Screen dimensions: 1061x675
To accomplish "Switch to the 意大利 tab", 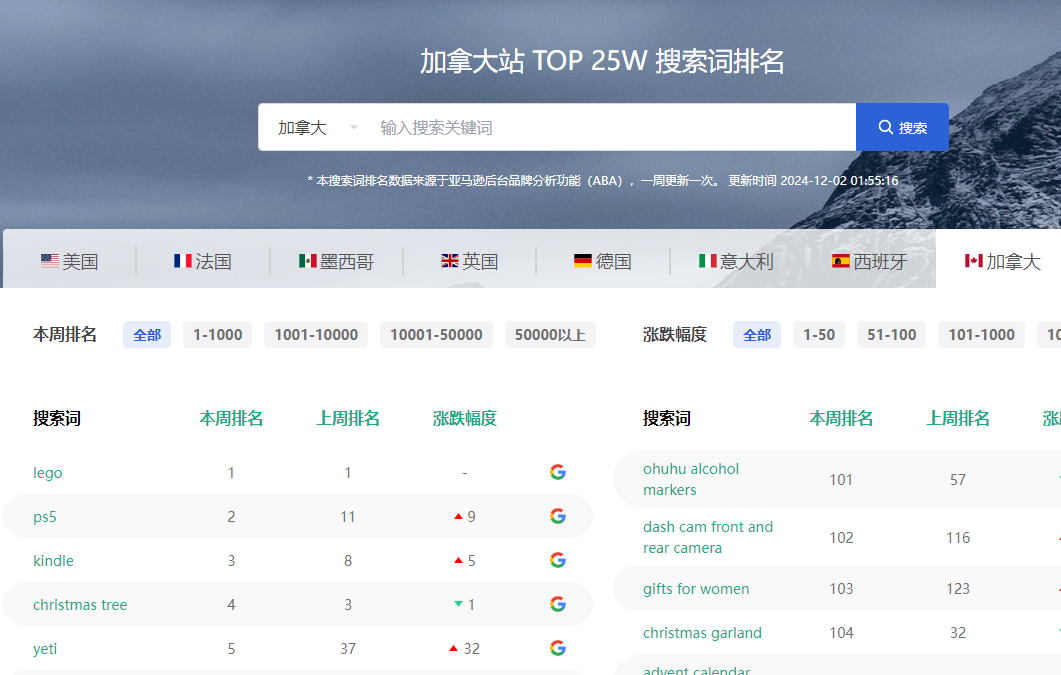I will (736, 261).
